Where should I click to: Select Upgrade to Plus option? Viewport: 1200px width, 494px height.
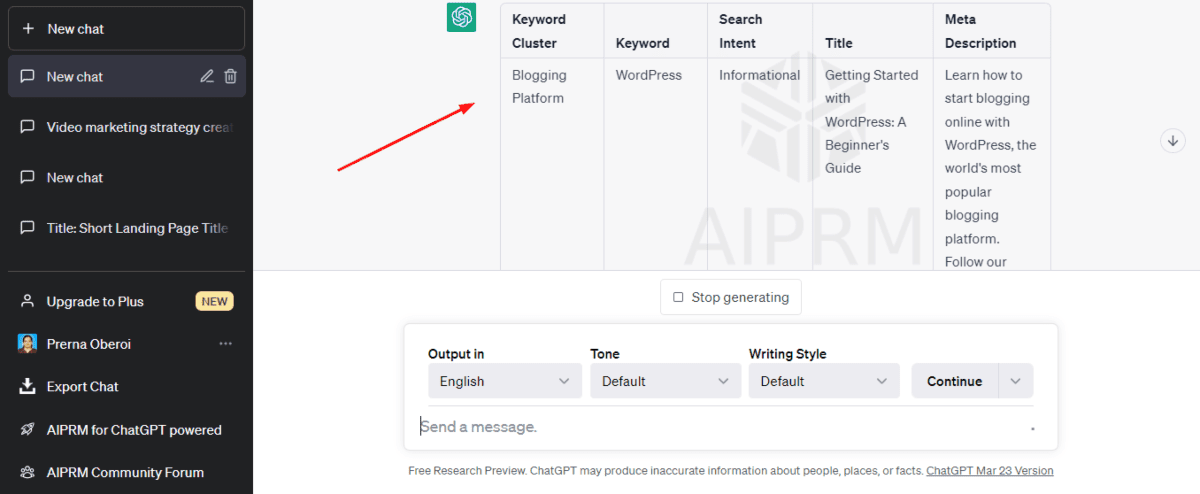(x=95, y=301)
